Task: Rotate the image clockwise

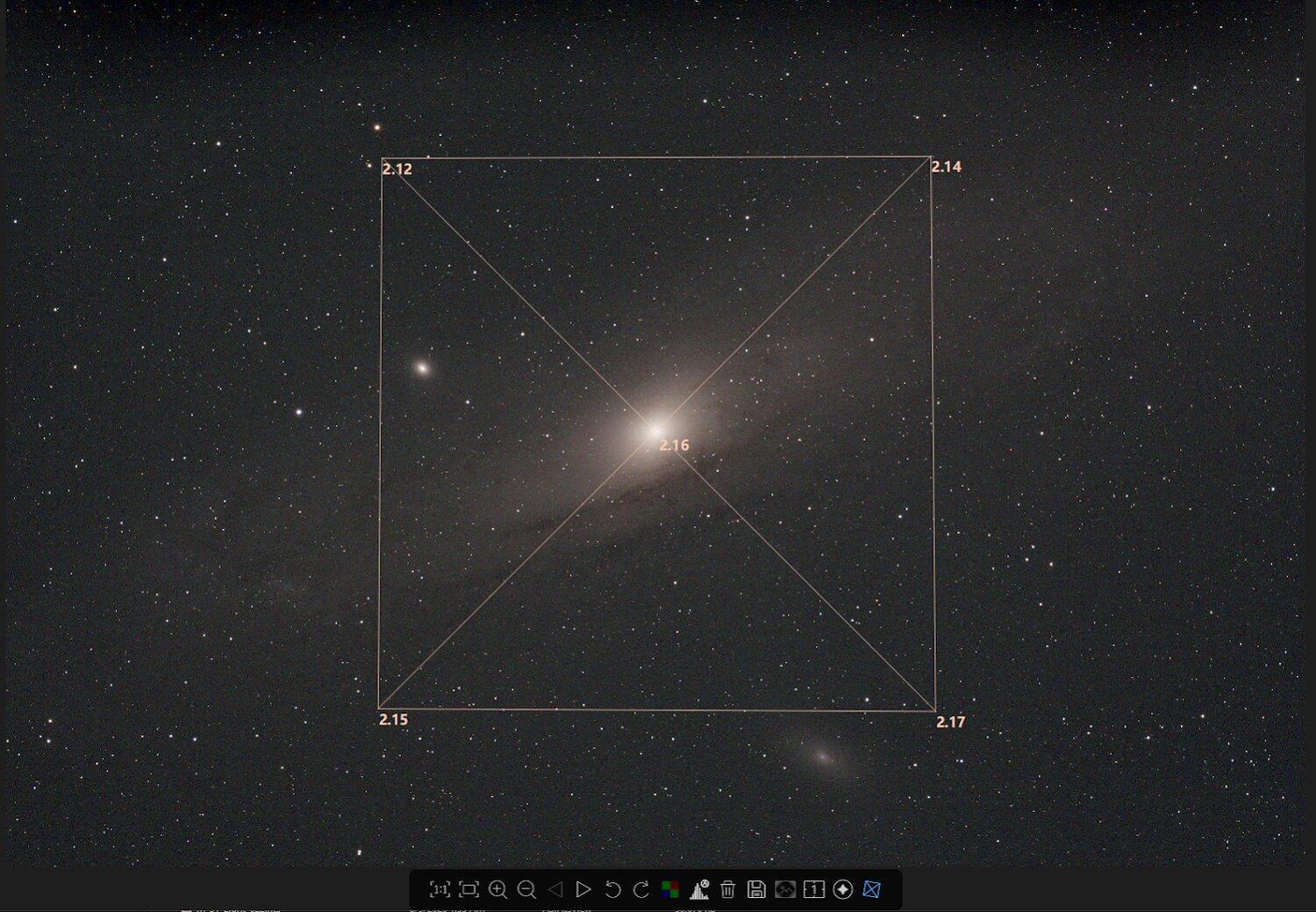Action: click(641, 889)
